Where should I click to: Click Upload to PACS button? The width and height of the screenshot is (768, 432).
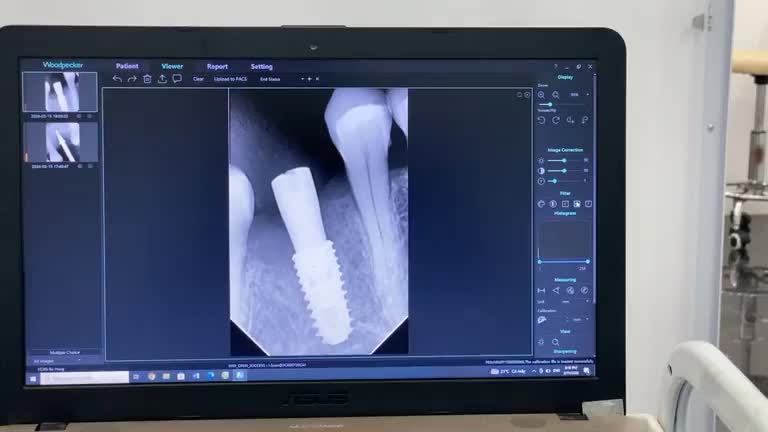tap(230, 79)
